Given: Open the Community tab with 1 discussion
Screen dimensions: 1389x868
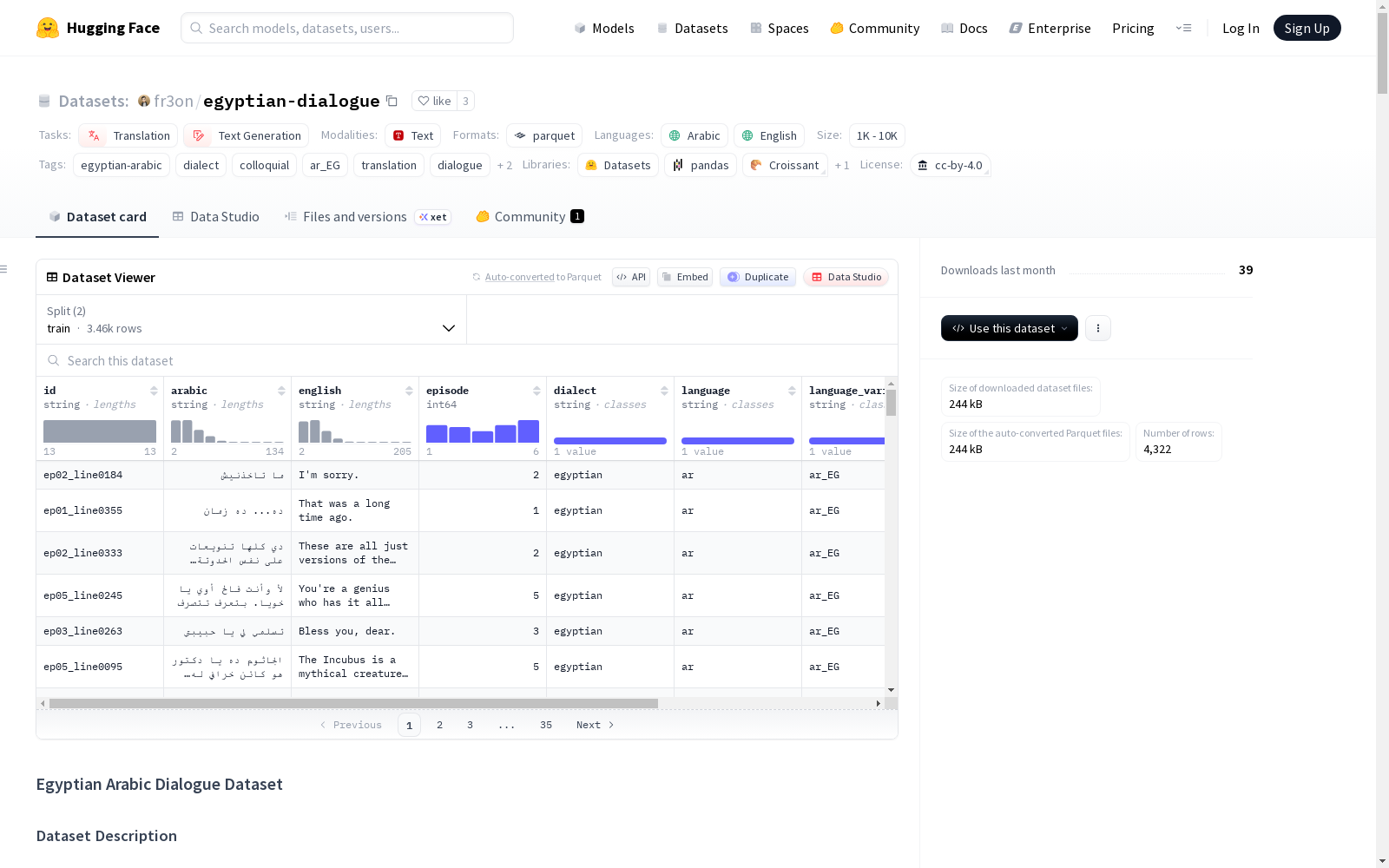Looking at the screenshot, I should (x=530, y=217).
